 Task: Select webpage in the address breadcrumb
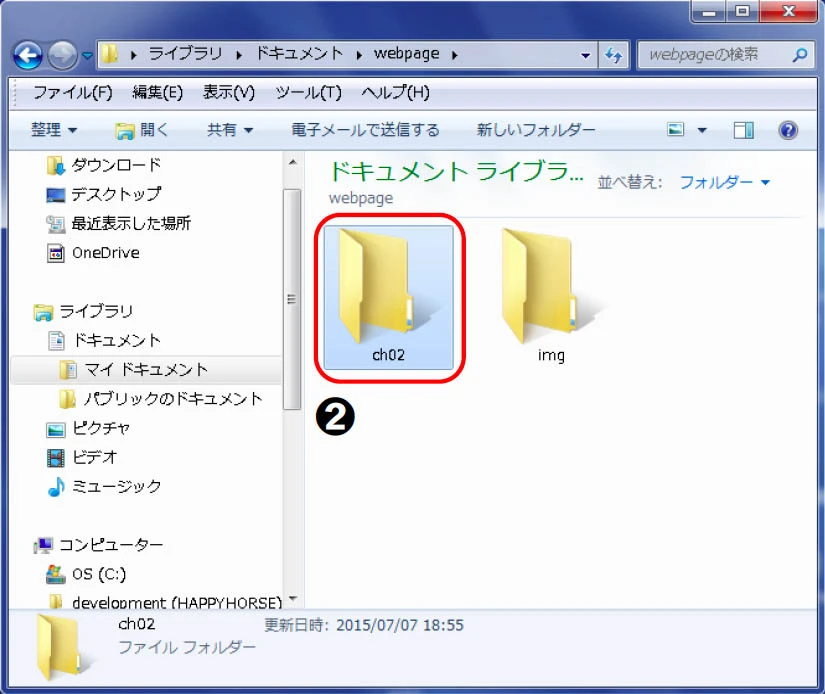[406, 54]
